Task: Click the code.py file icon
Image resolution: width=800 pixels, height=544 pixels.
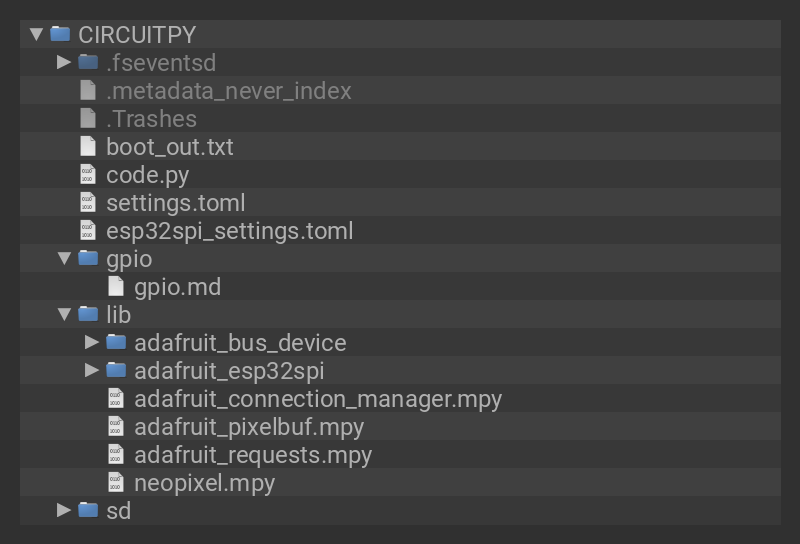Action: click(88, 175)
